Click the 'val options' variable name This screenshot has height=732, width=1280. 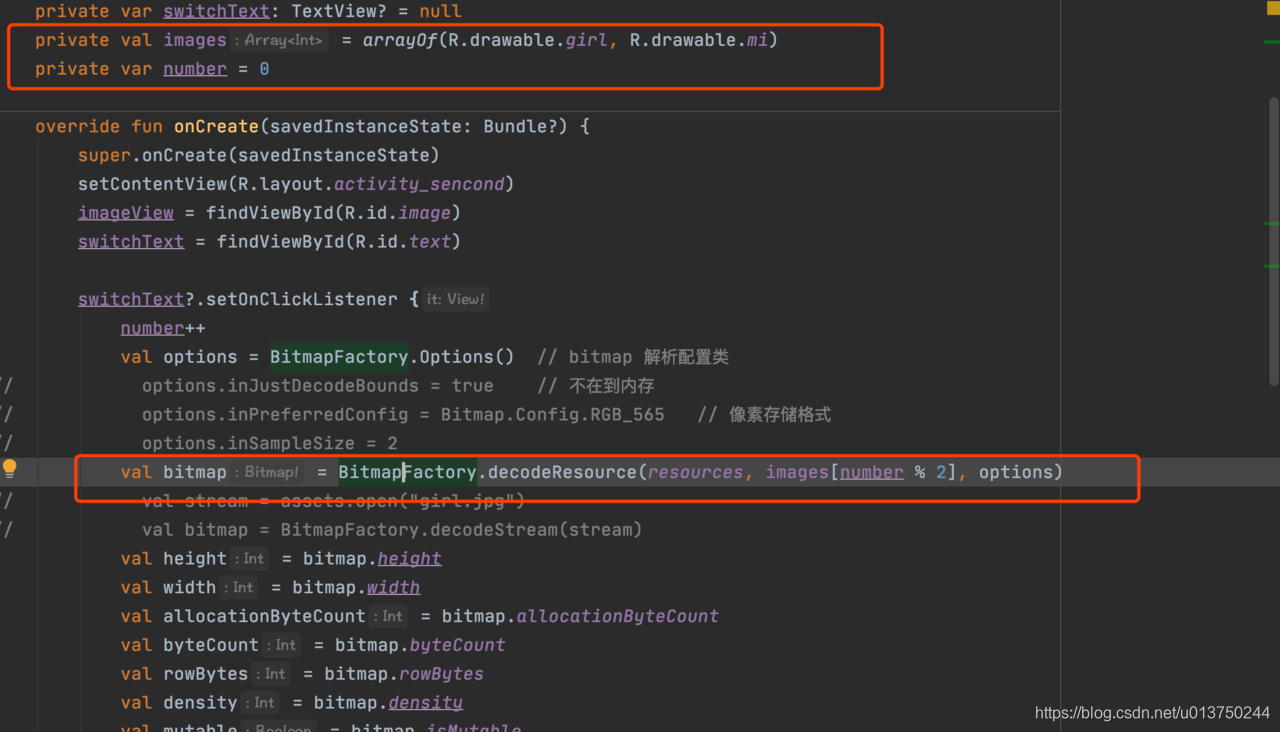[200, 357]
